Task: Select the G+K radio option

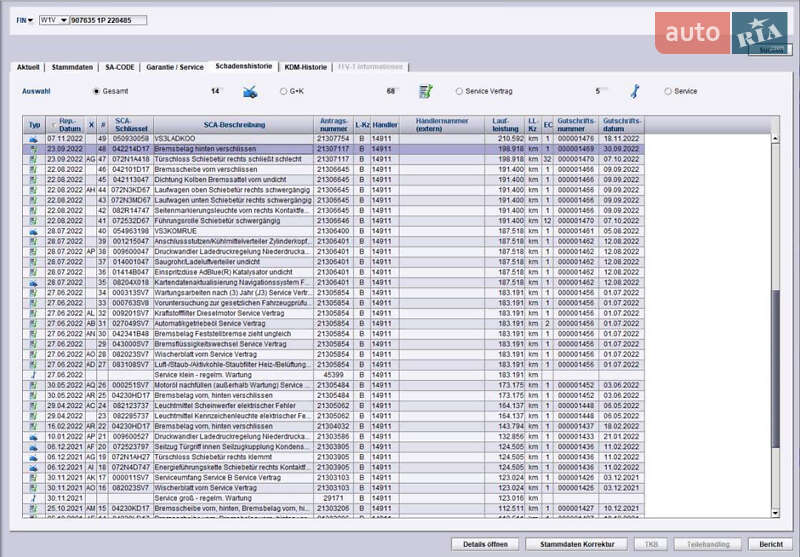Action: pyautogui.click(x=281, y=91)
